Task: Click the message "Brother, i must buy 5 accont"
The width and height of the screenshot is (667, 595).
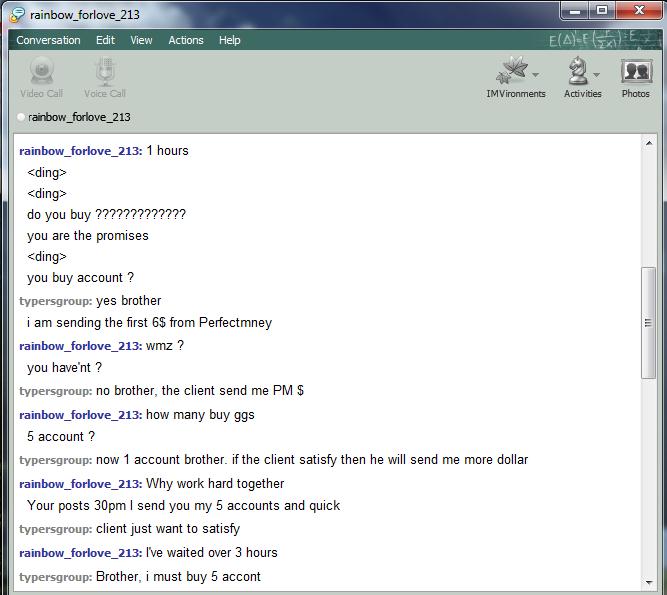Action: click(x=178, y=577)
